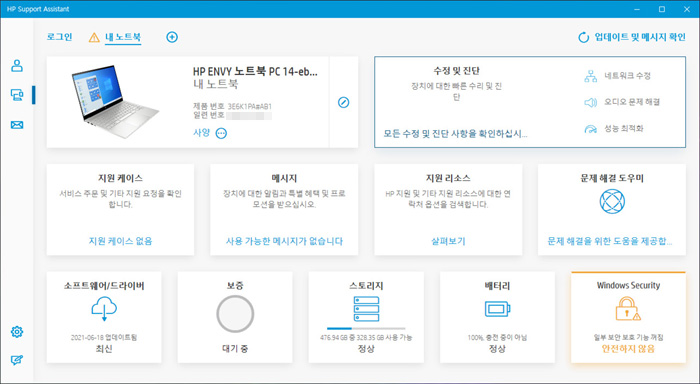
Task: Click 안전하지 않음 status text
Action: pos(628,349)
